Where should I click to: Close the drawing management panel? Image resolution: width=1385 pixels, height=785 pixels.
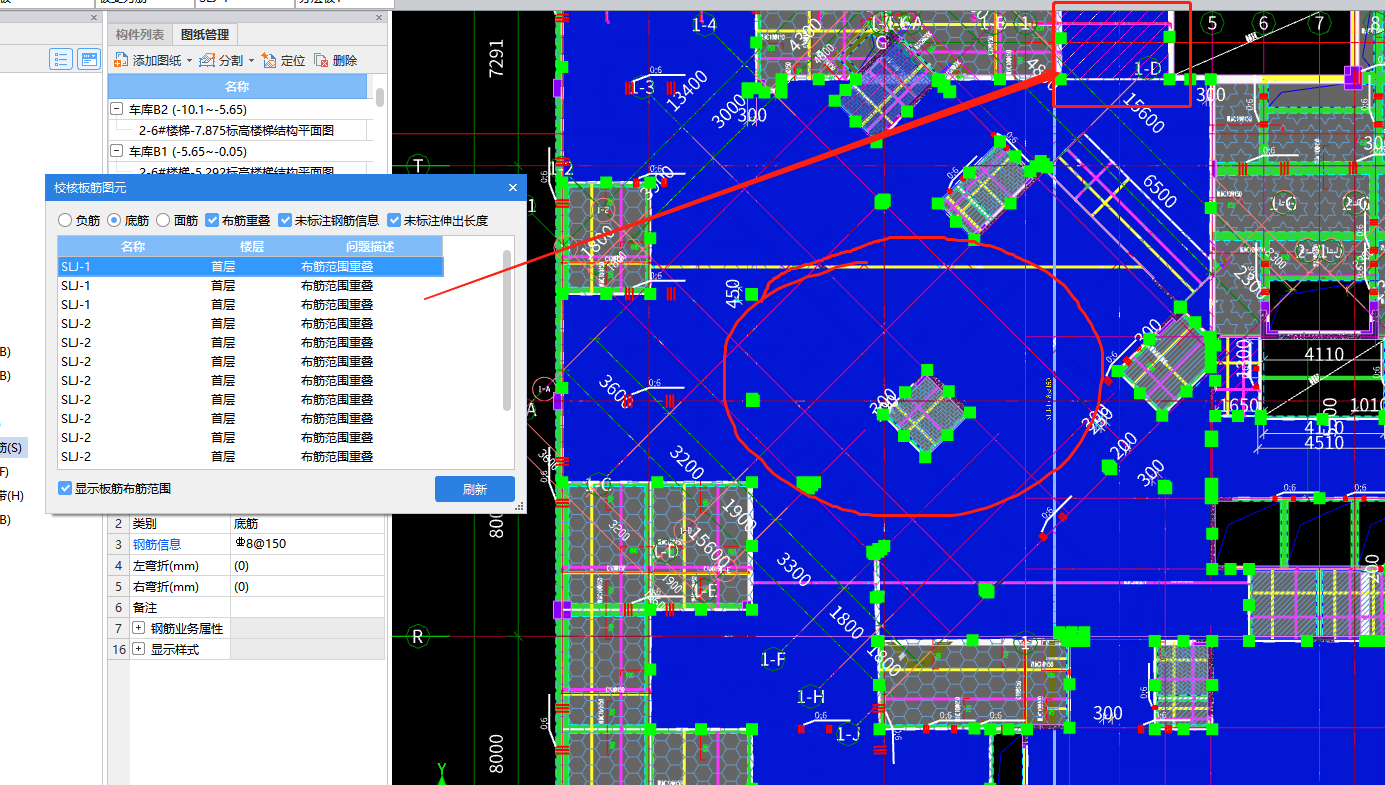[x=379, y=17]
